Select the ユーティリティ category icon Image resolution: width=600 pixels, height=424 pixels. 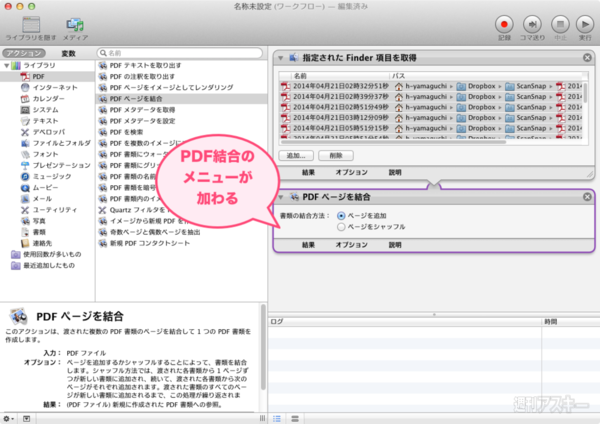[x=25, y=210]
